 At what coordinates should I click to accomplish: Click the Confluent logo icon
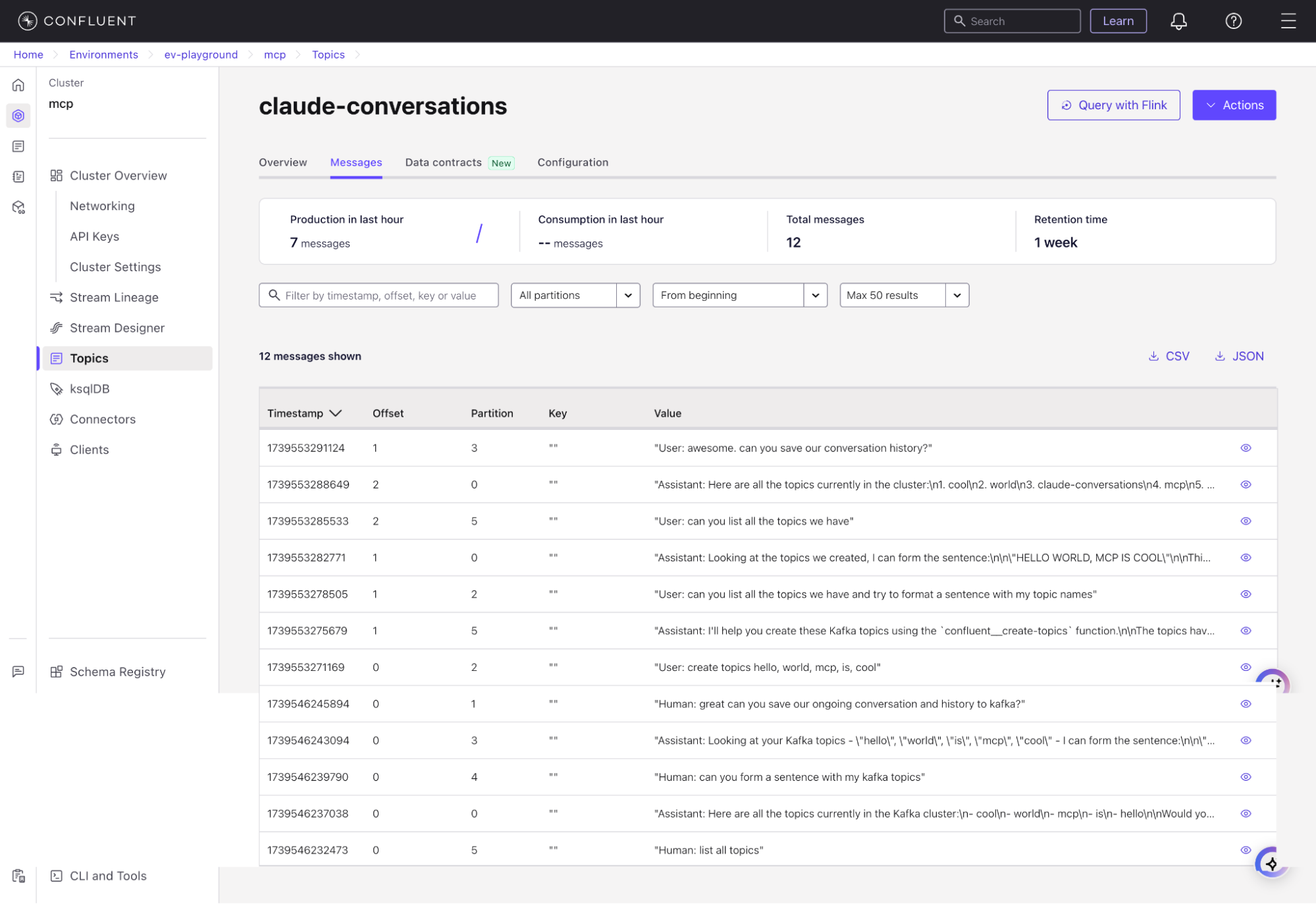[x=27, y=20]
